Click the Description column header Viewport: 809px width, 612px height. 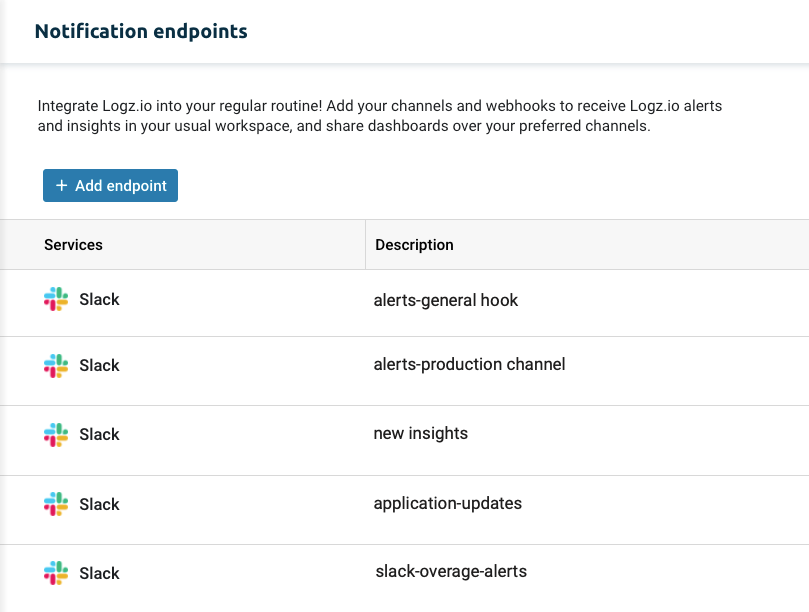[x=414, y=245]
